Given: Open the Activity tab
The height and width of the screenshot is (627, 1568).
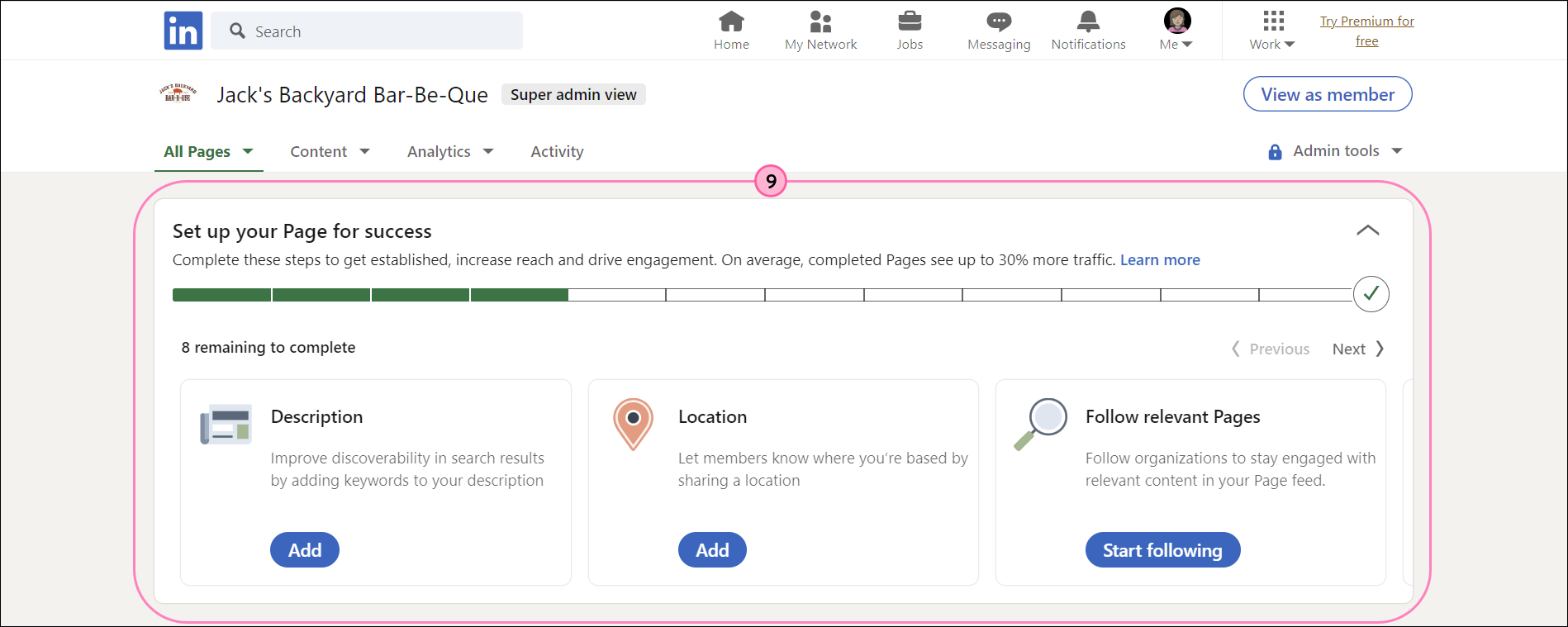Looking at the screenshot, I should 557,151.
